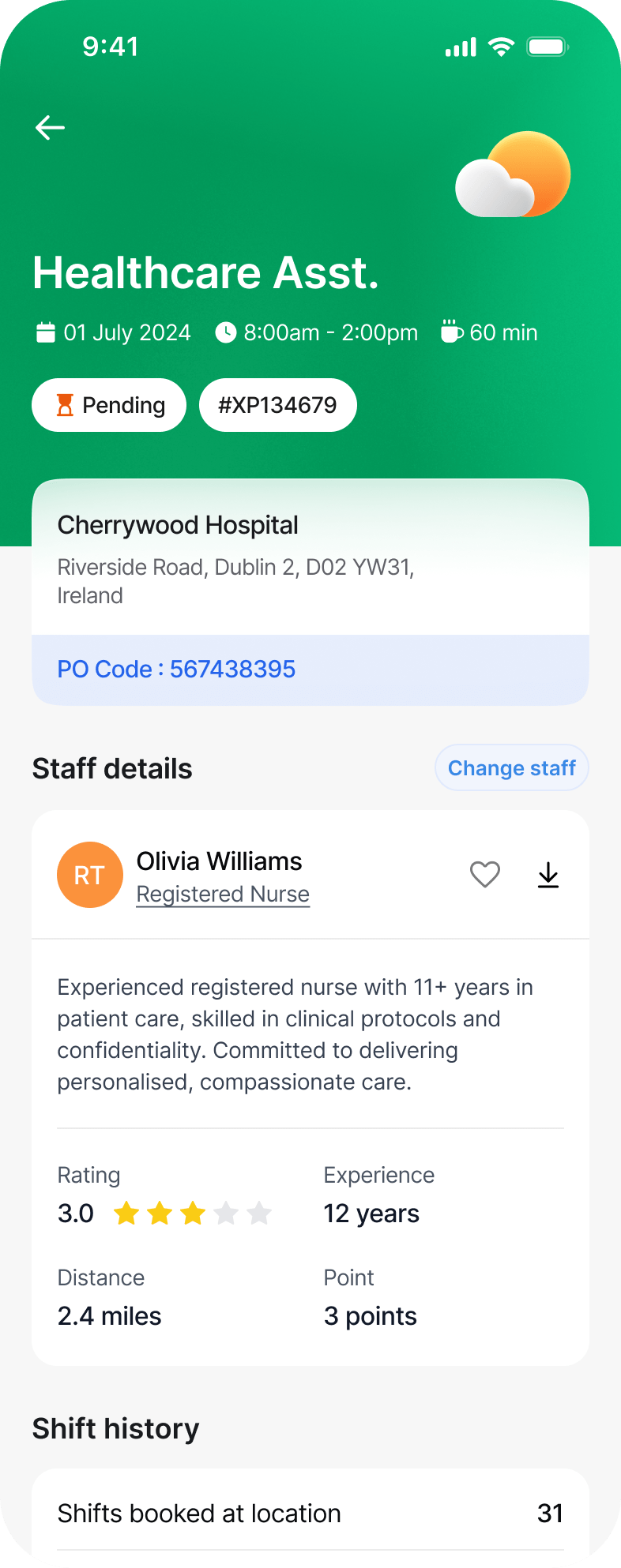Download Olivia Williams' profile
The image size is (621, 1568).
[548, 875]
